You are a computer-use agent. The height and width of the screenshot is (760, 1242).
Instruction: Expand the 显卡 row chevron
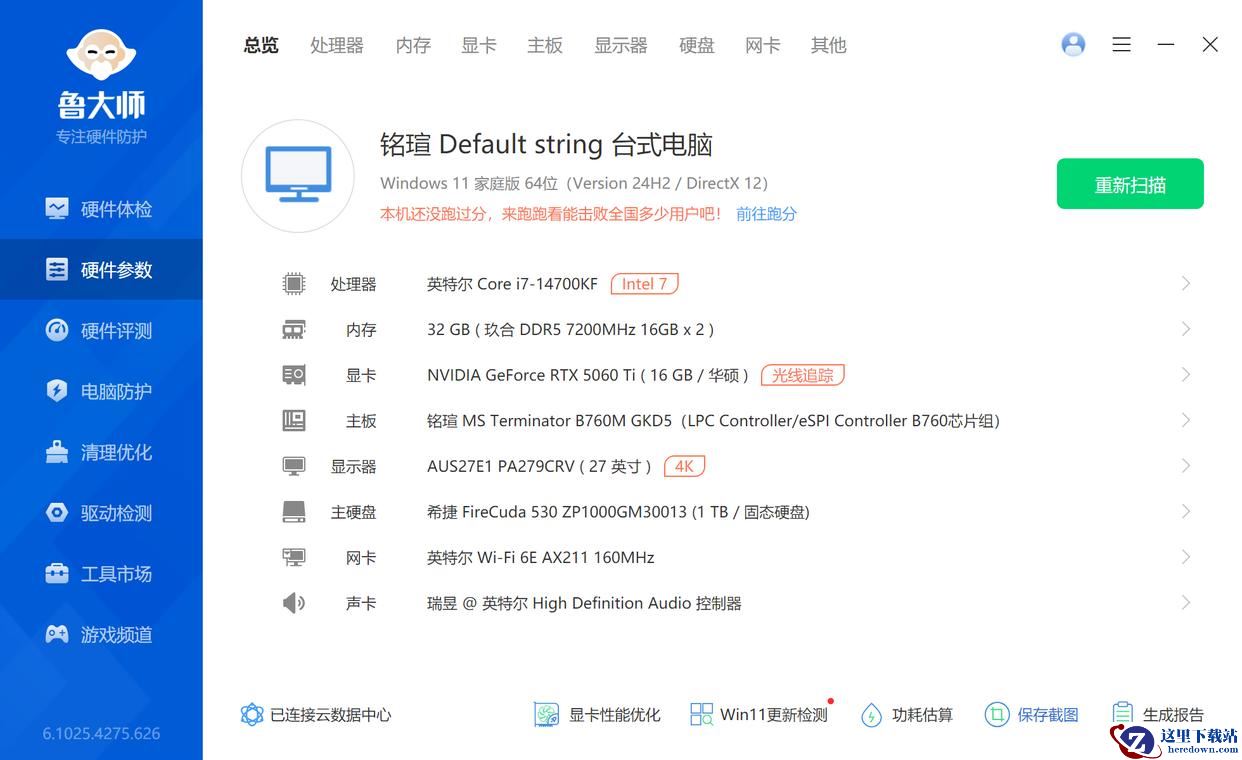click(x=1186, y=375)
